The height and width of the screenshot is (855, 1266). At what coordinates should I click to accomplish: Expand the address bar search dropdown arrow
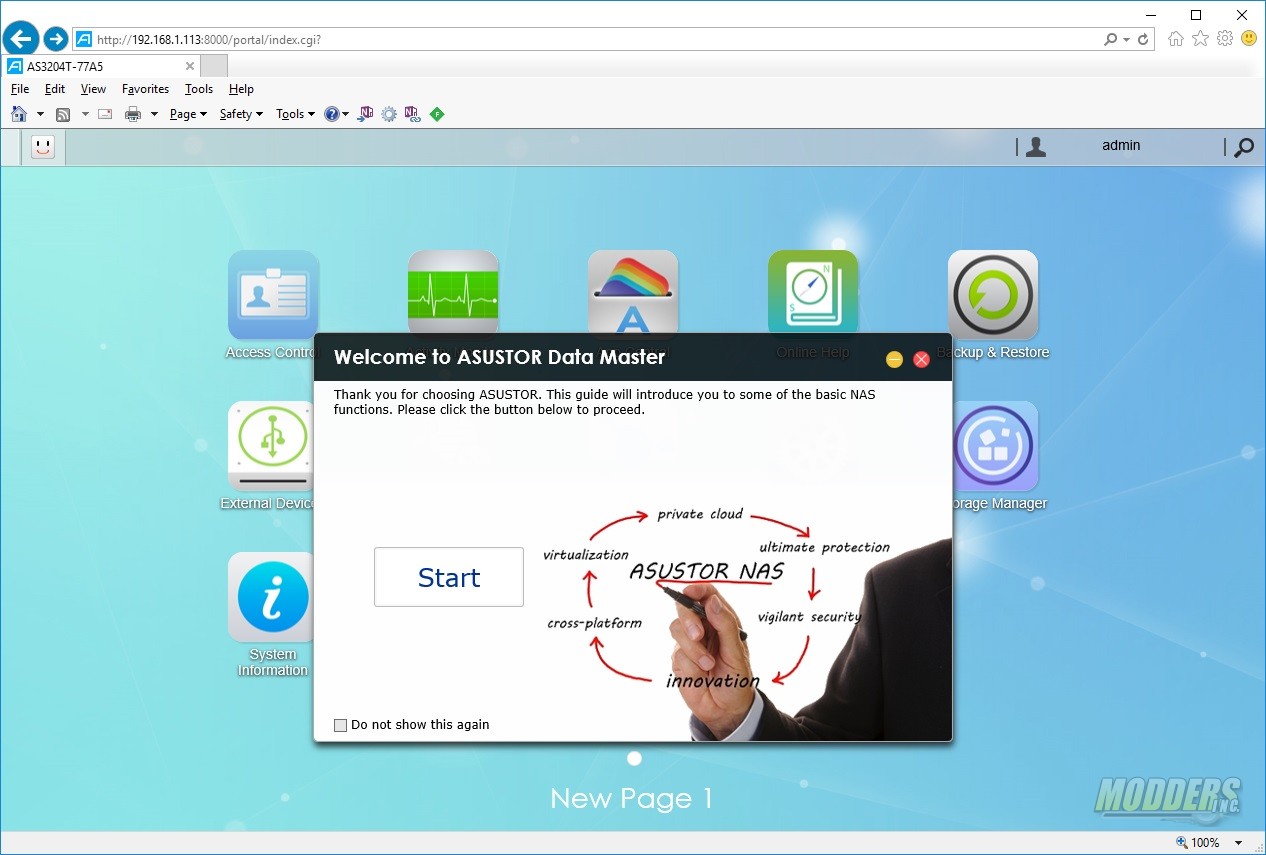(1127, 40)
